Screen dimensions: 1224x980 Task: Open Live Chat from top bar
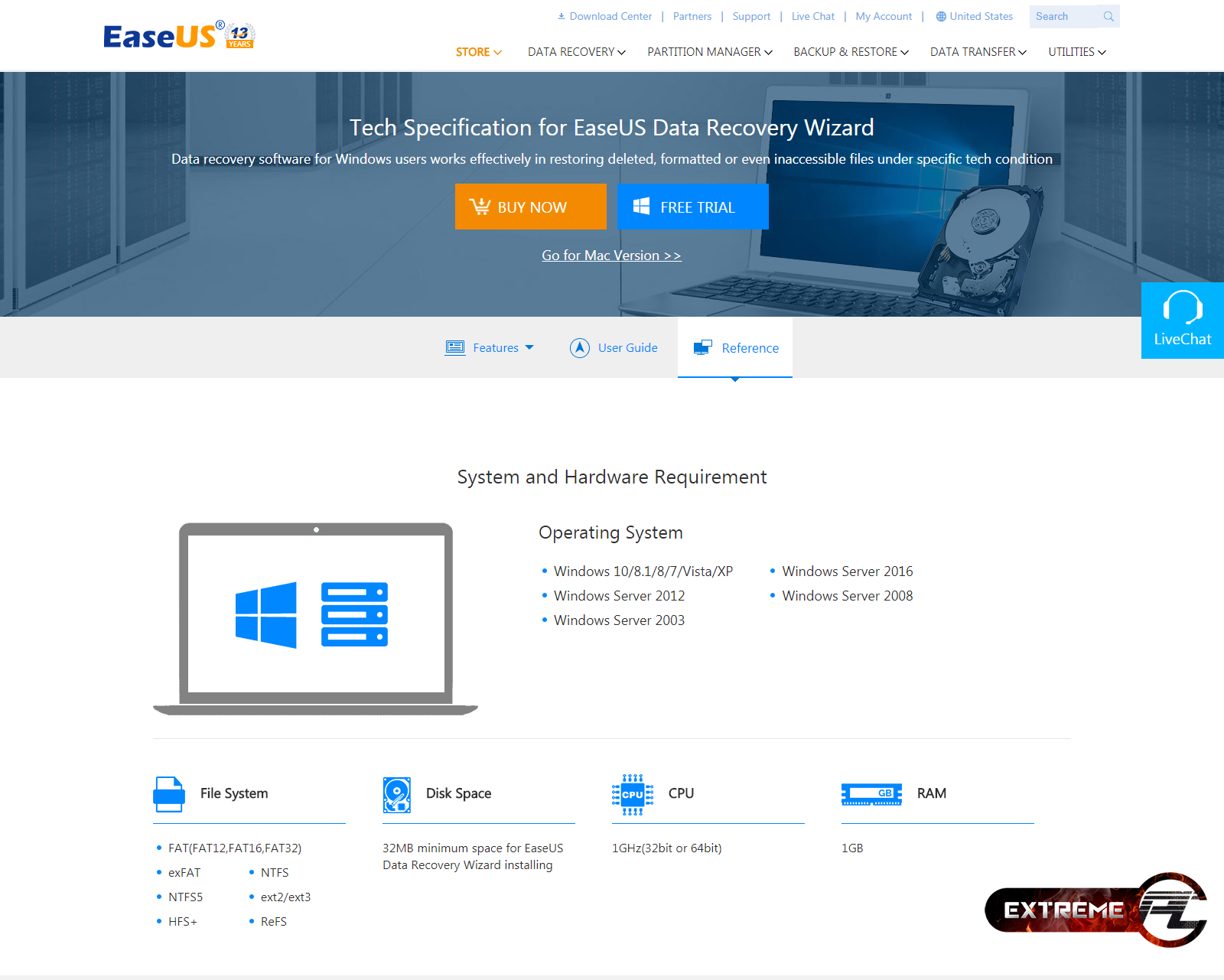pos(813,16)
